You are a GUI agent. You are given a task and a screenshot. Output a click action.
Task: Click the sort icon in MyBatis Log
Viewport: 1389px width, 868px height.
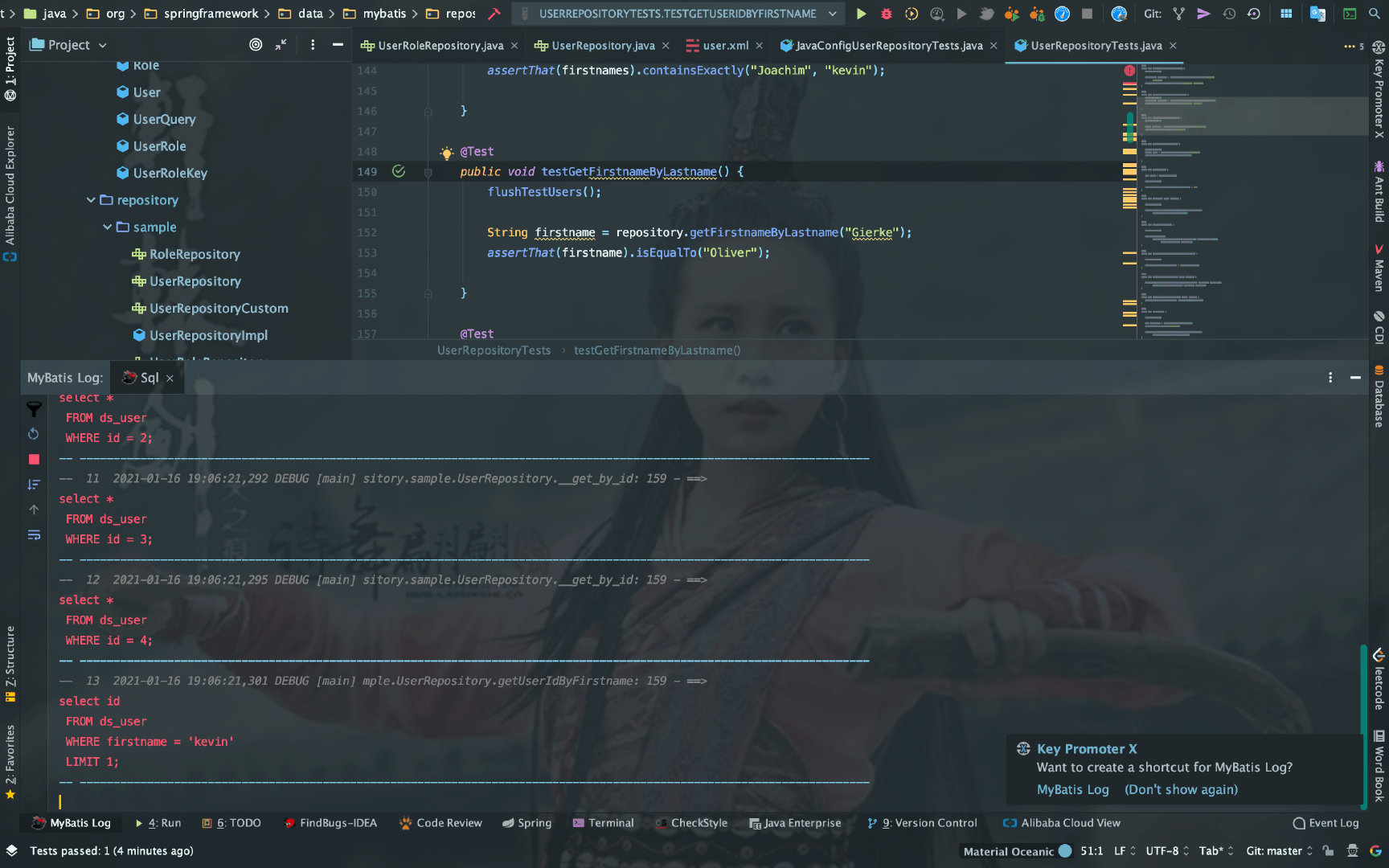34,485
